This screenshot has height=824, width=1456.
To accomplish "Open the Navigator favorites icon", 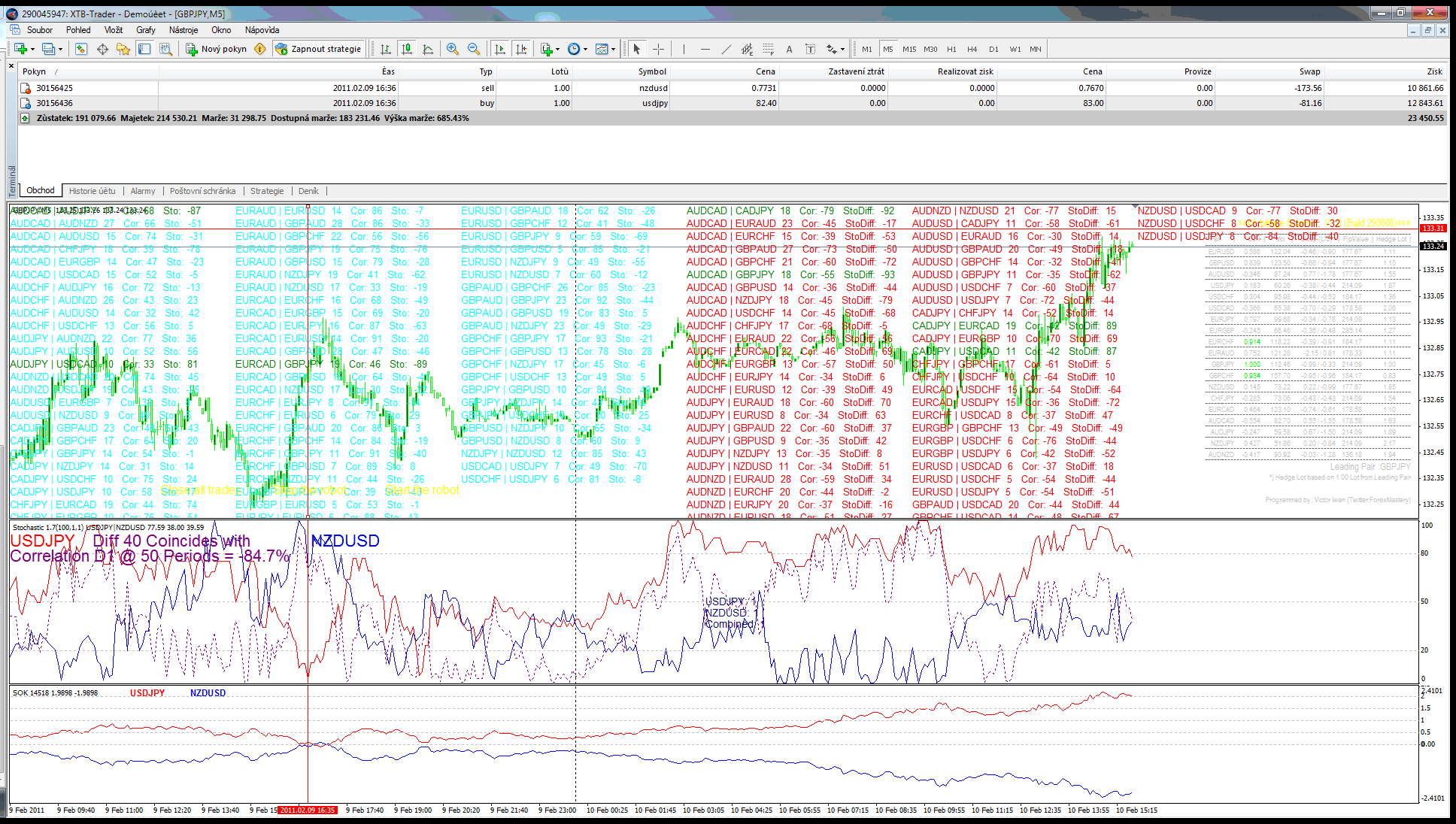I will 123,49.
